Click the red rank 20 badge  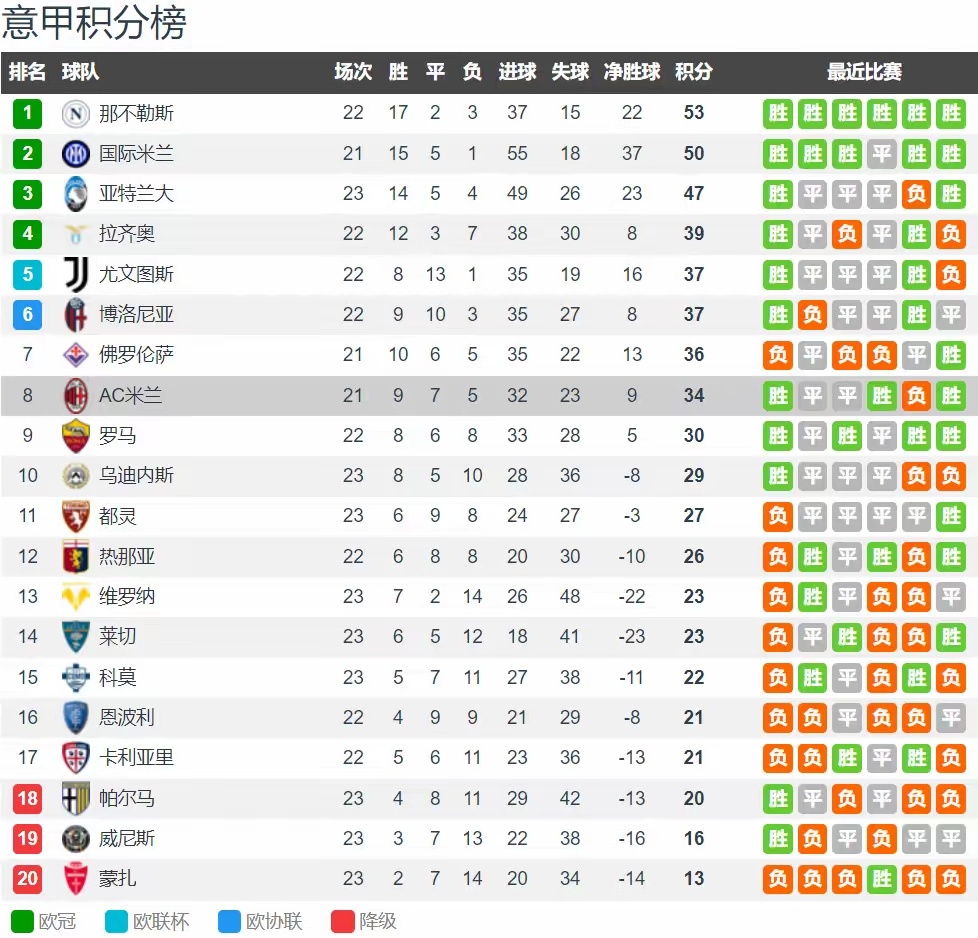click(27, 879)
